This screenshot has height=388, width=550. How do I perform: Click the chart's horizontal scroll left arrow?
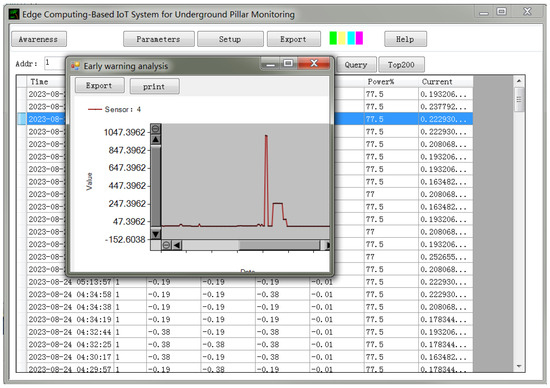click(177, 245)
